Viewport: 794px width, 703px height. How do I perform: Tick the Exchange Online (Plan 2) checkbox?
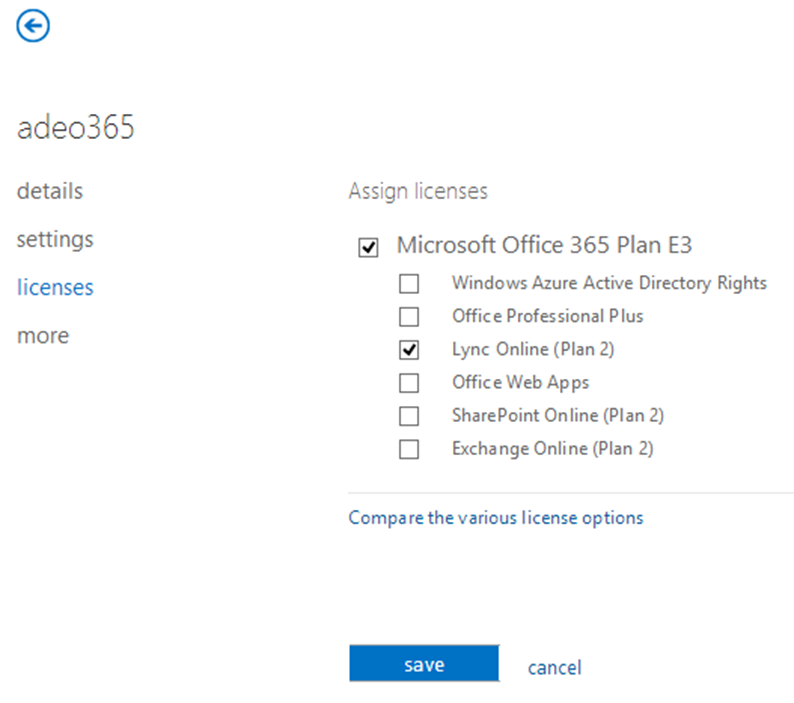pos(409,449)
